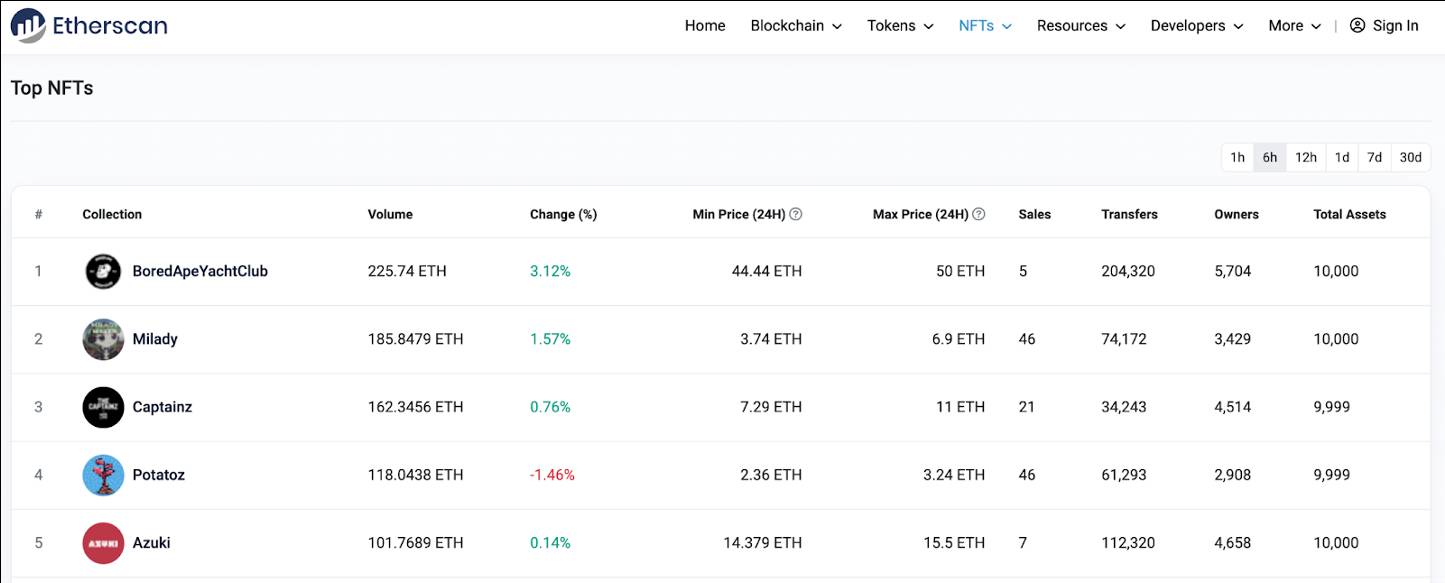Click the 14.379 ETH min price
Screen dimensions: 1445x583
coord(762,543)
